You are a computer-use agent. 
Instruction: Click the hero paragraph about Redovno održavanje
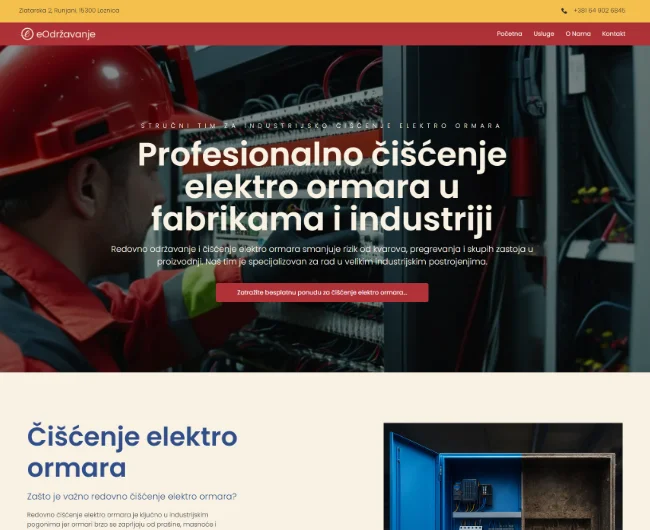point(322,254)
